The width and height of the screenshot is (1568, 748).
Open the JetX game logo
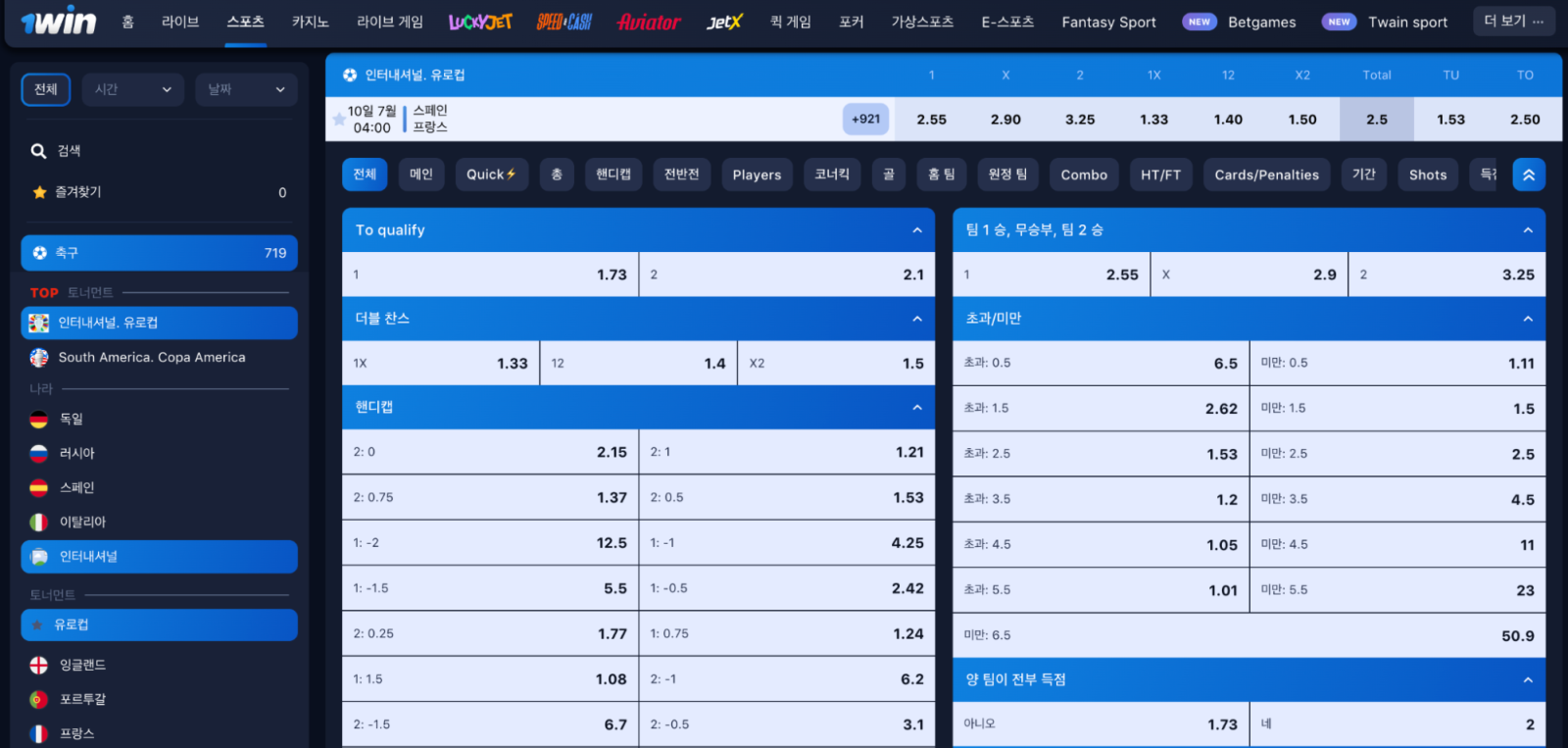pyautogui.click(x=724, y=22)
